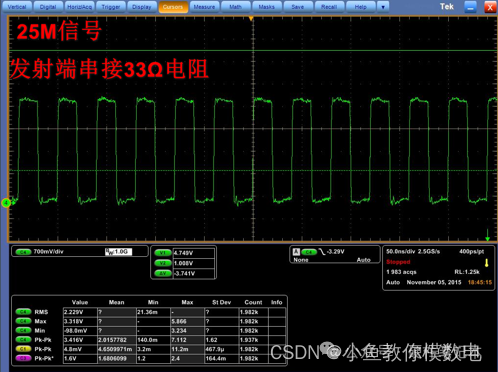Click the bandwidth 1.0G field

coord(119,252)
